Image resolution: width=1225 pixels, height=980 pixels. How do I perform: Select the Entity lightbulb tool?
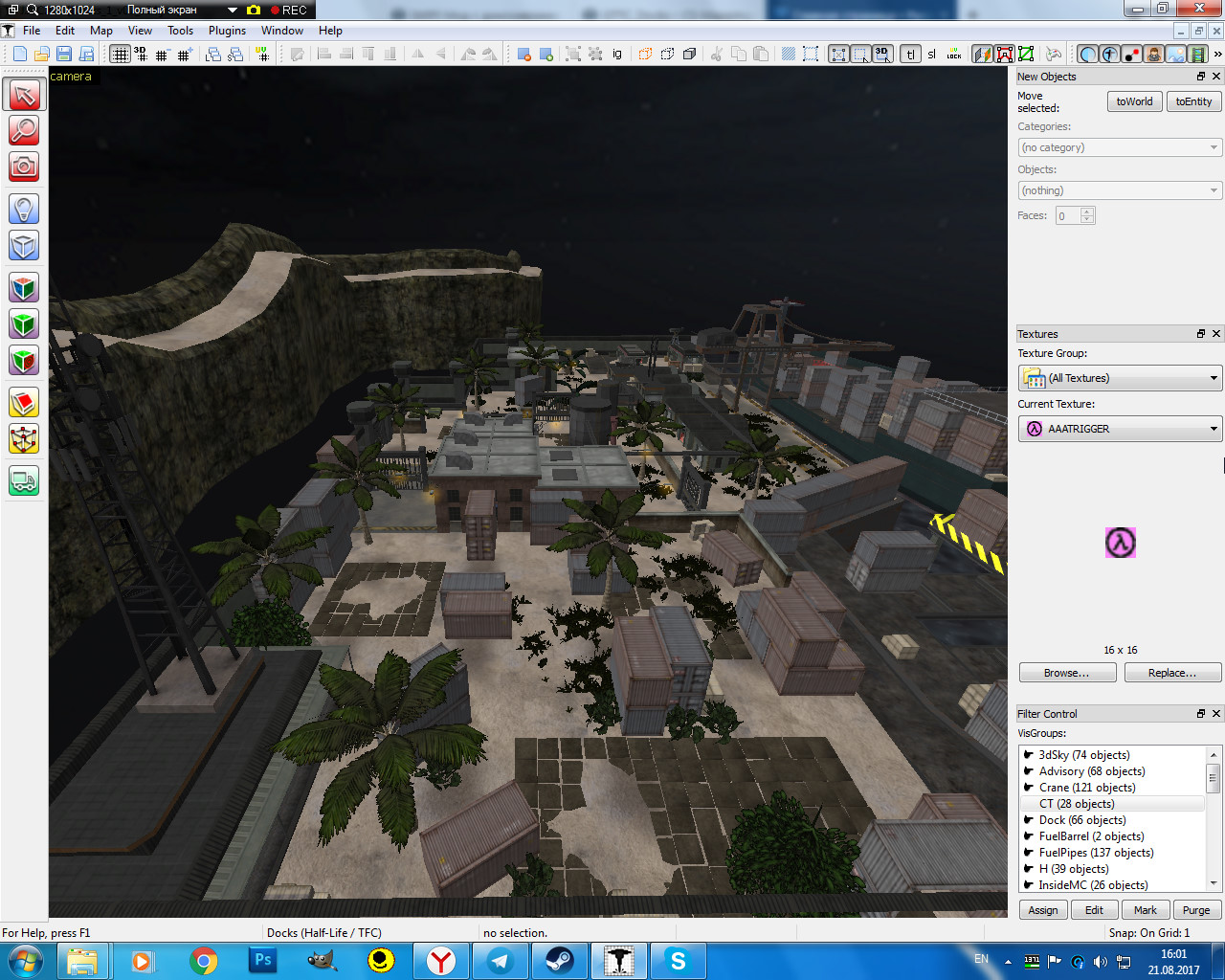24,209
